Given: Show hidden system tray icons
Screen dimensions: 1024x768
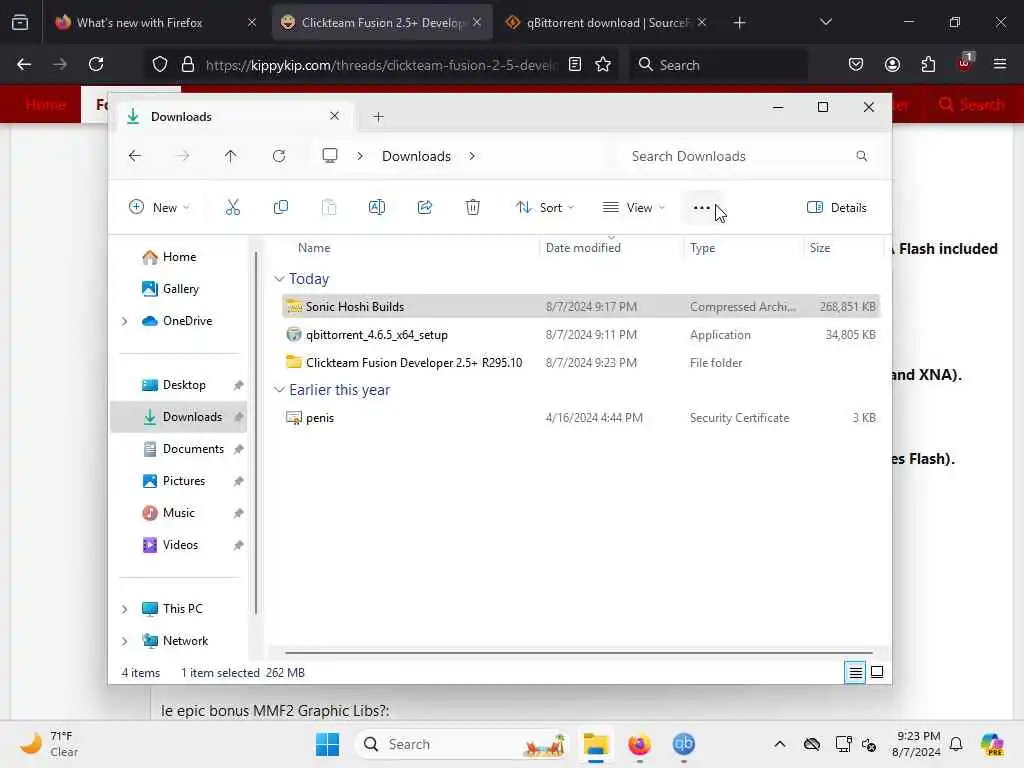Looking at the screenshot, I should pos(780,744).
